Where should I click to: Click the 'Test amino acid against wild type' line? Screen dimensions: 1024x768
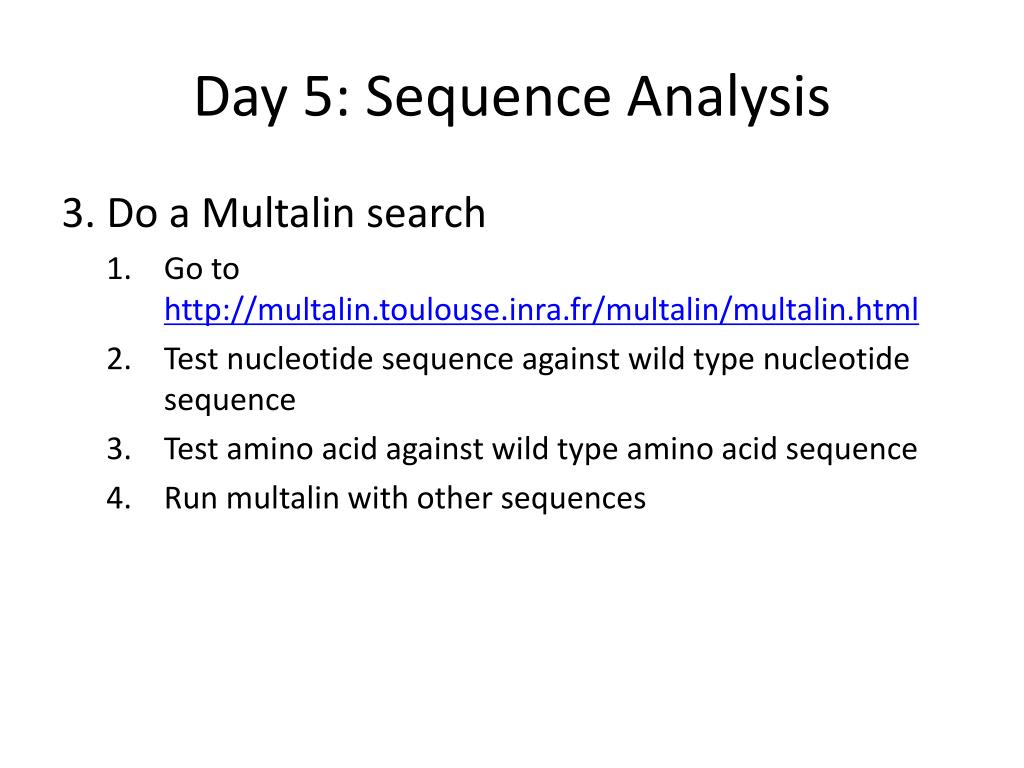point(541,449)
